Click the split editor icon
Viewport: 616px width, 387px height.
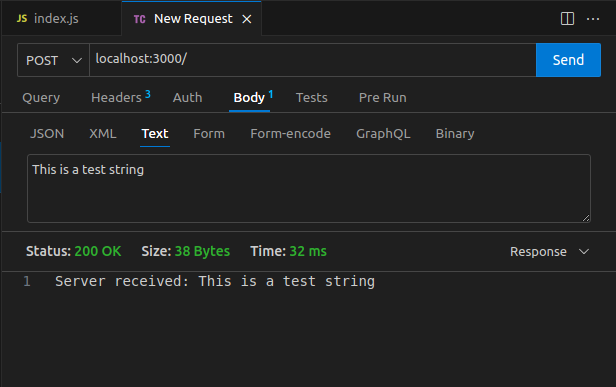pyautogui.click(x=567, y=18)
